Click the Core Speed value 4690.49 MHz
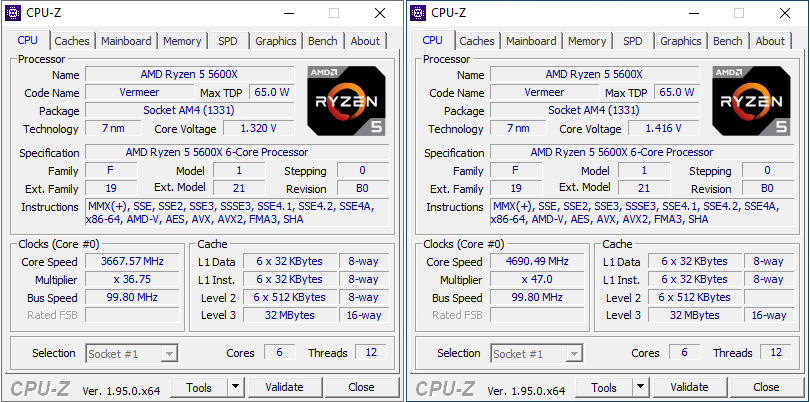Viewport: 810px width, 402px height. click(537, 261)
